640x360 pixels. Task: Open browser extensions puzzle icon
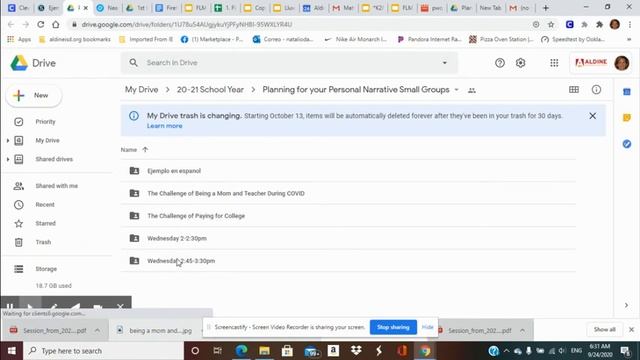click(599, 24)
